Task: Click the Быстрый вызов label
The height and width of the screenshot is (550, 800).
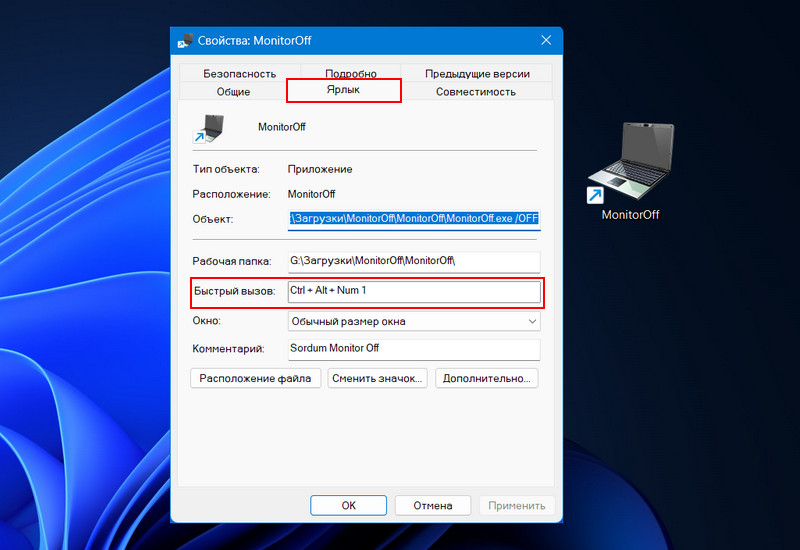Action: click(x=234, y=291)
